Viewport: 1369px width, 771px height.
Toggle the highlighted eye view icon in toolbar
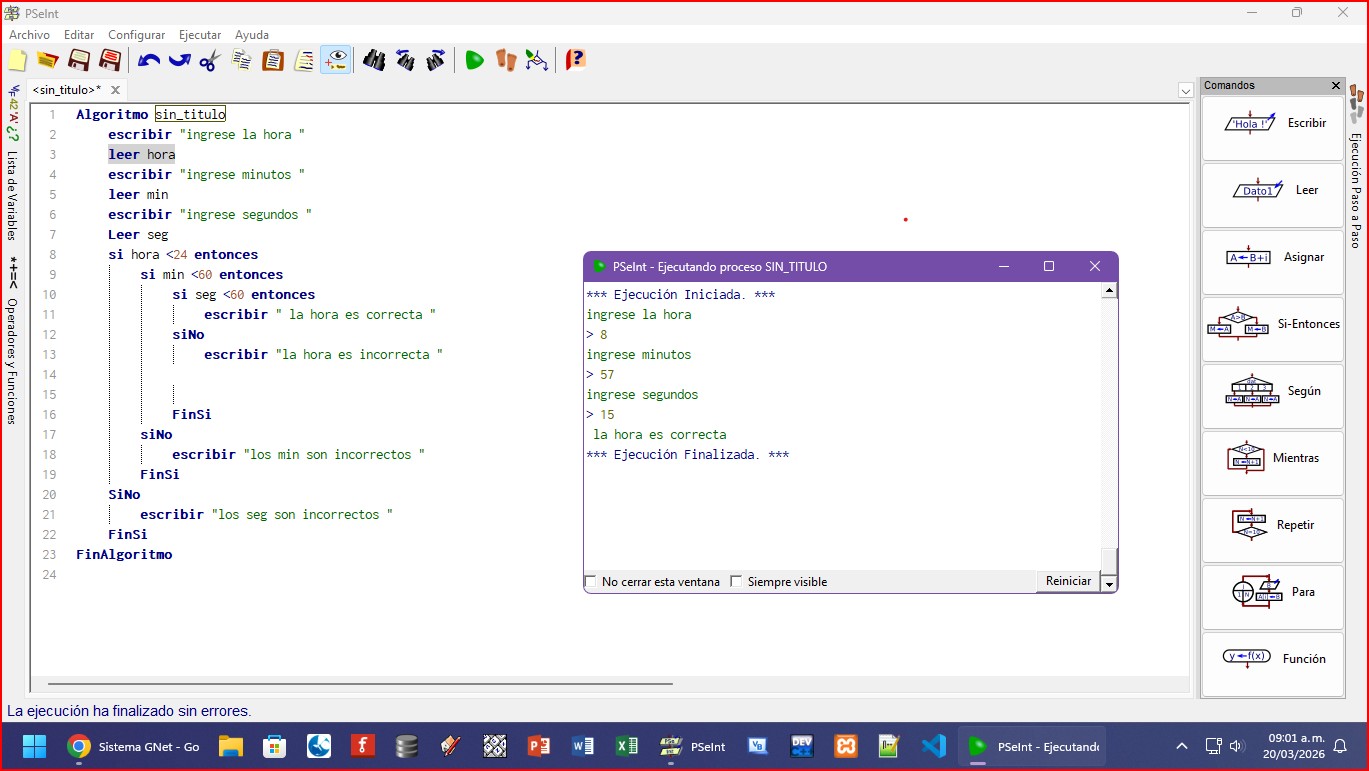(335, 60)
